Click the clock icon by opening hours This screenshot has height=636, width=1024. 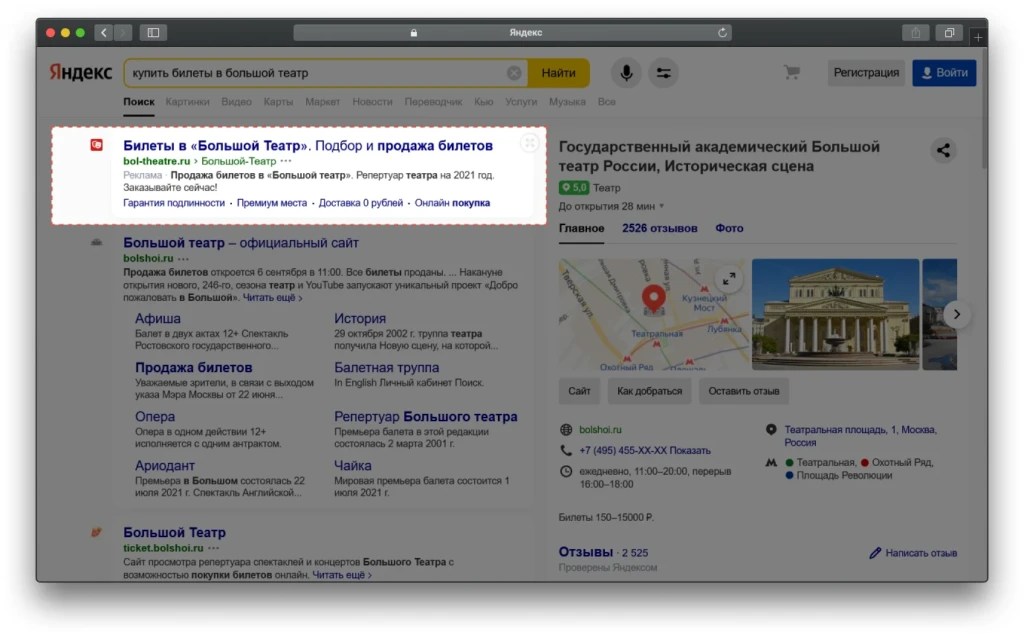[x=566, y=471]
